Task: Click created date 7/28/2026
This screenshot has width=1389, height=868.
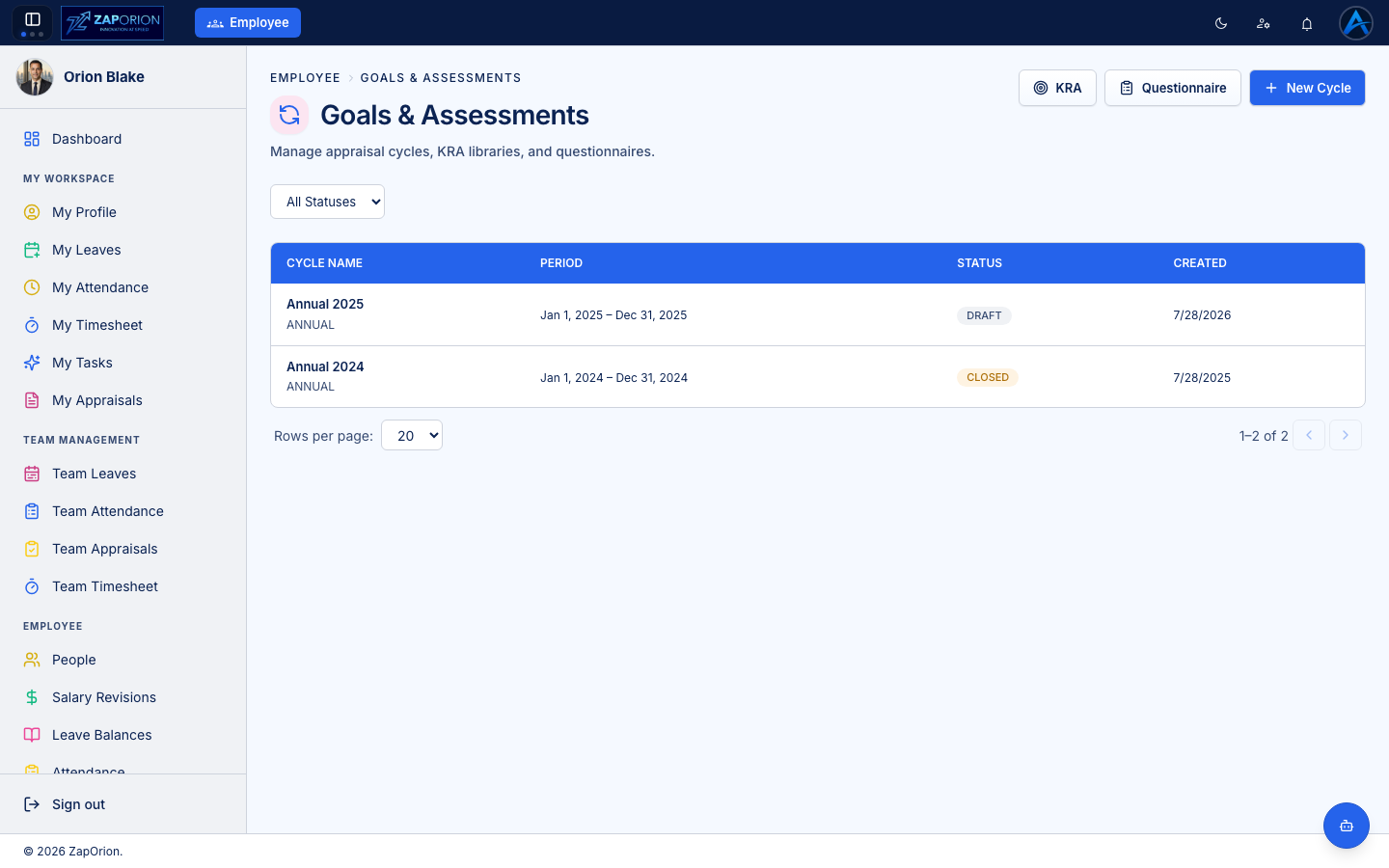Action: click(x=1202, y=315)
